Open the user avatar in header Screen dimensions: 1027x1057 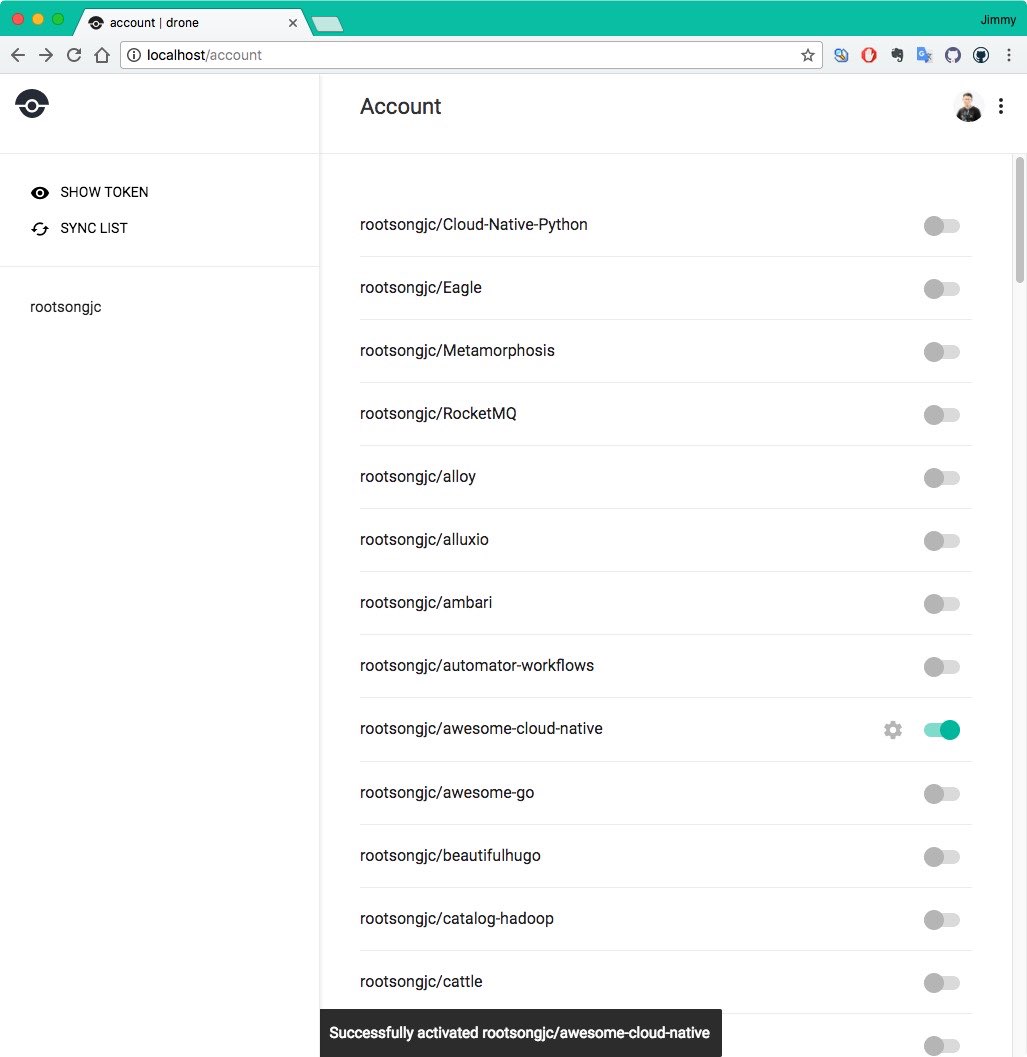pyautogui.click(x=968, y=107)
